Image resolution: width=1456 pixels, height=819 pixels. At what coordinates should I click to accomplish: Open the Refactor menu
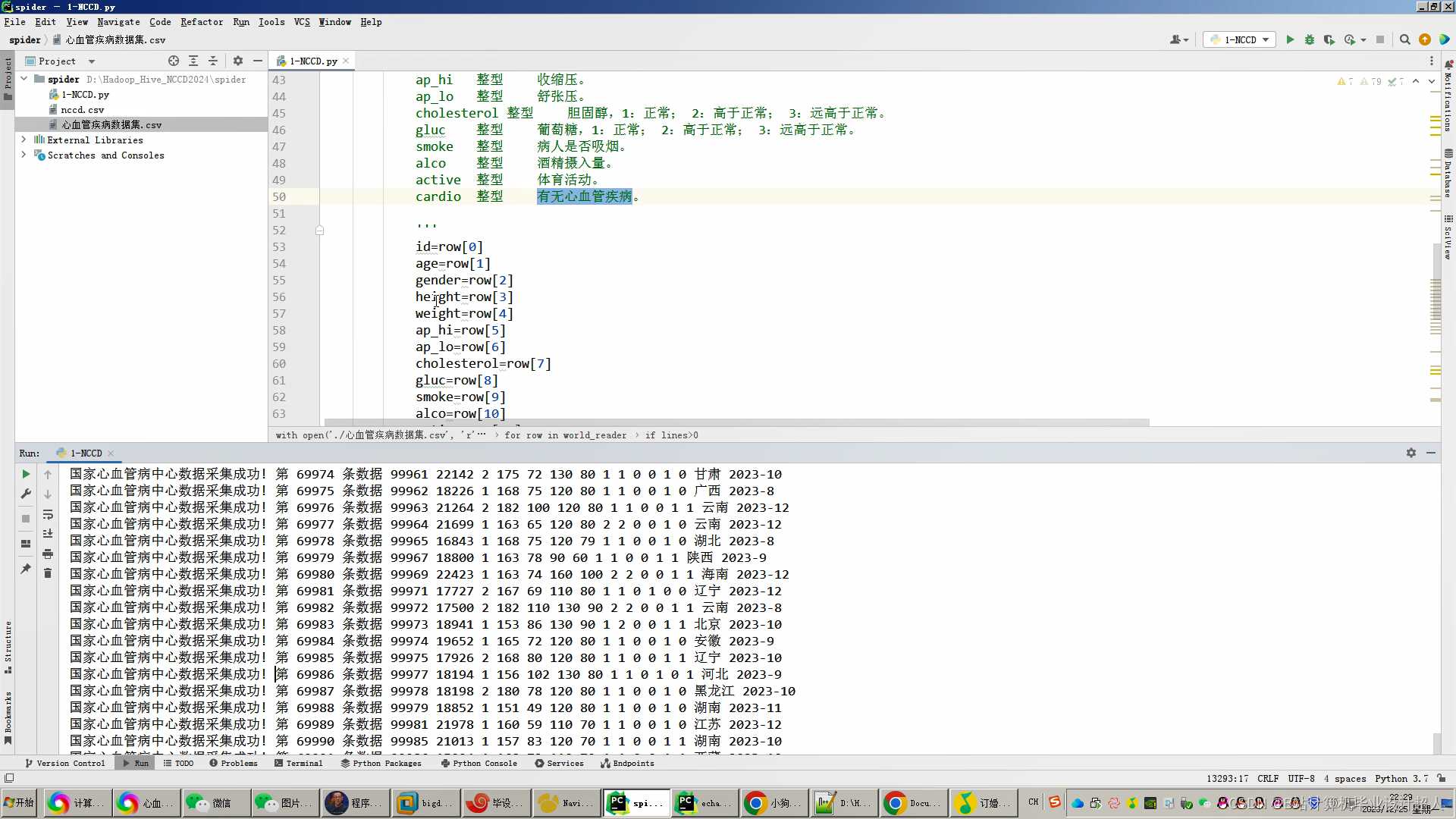201,22
